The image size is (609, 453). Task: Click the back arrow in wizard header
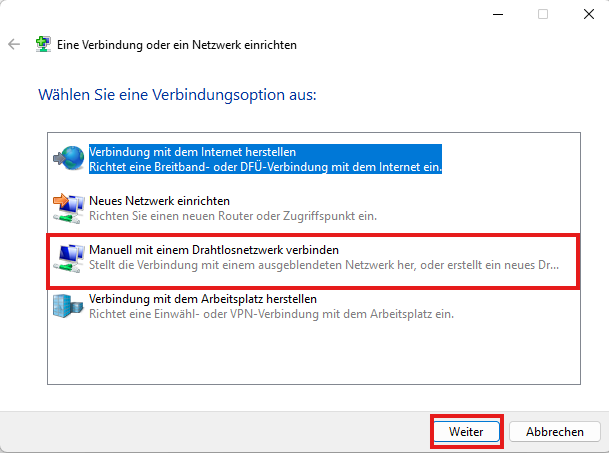[x=14, y=44]
